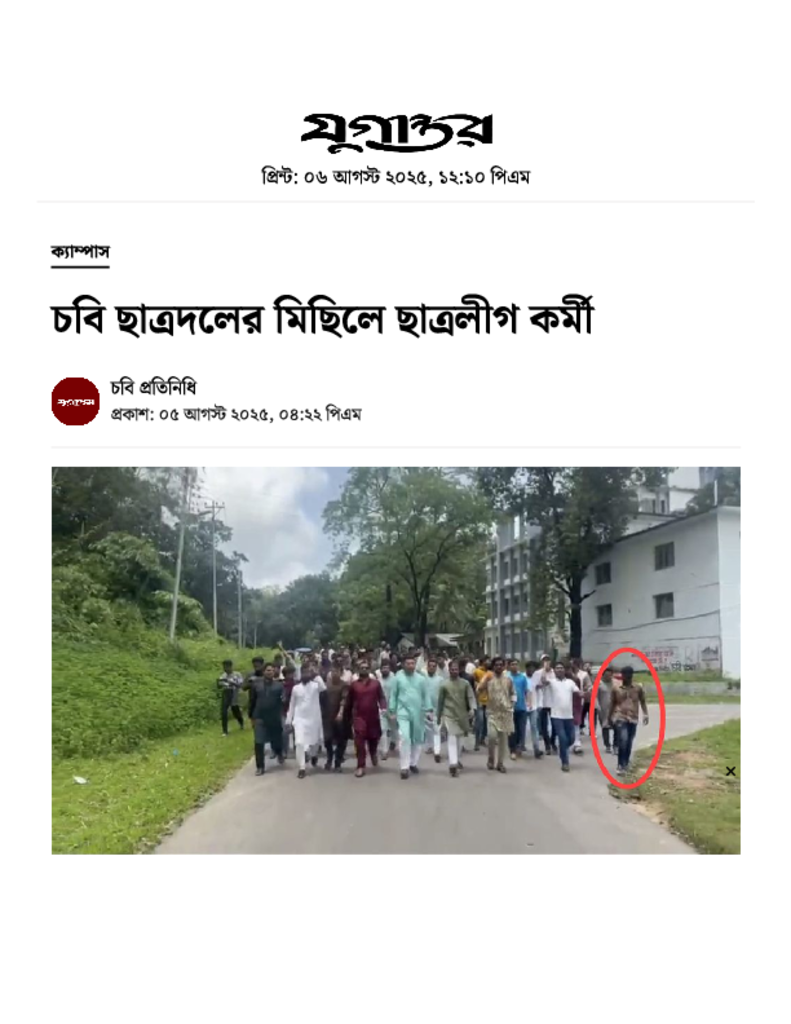
Task: Click the large tree in photo's center
Action: [417, 549]
